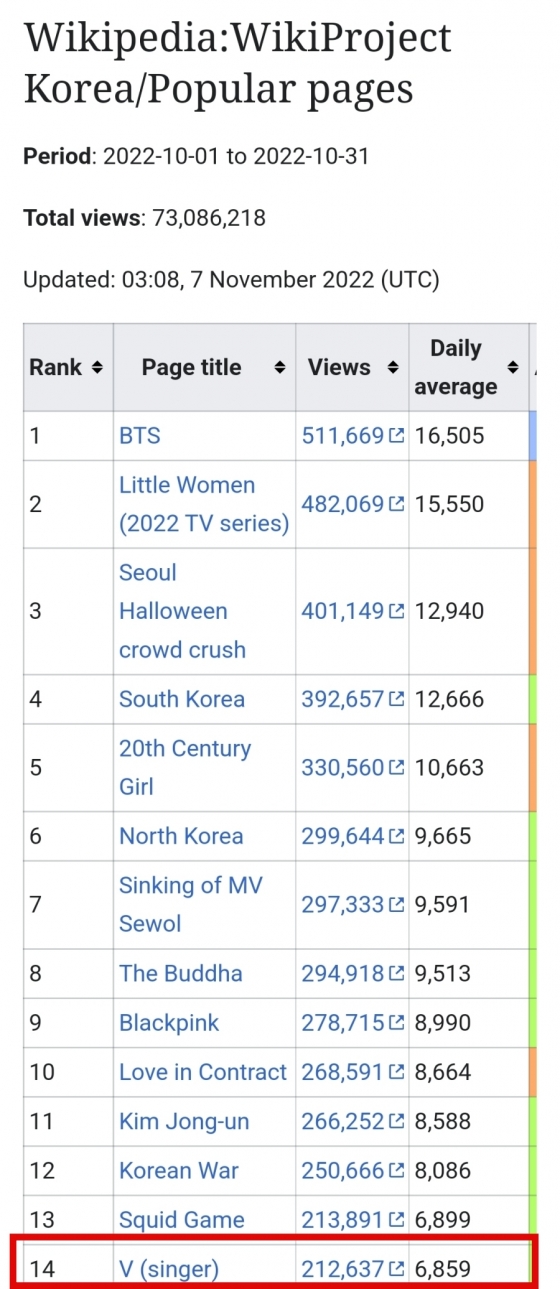Follow the South Korea page link
The width and height of the screenshot is (560, 1289).
(182, 699)
